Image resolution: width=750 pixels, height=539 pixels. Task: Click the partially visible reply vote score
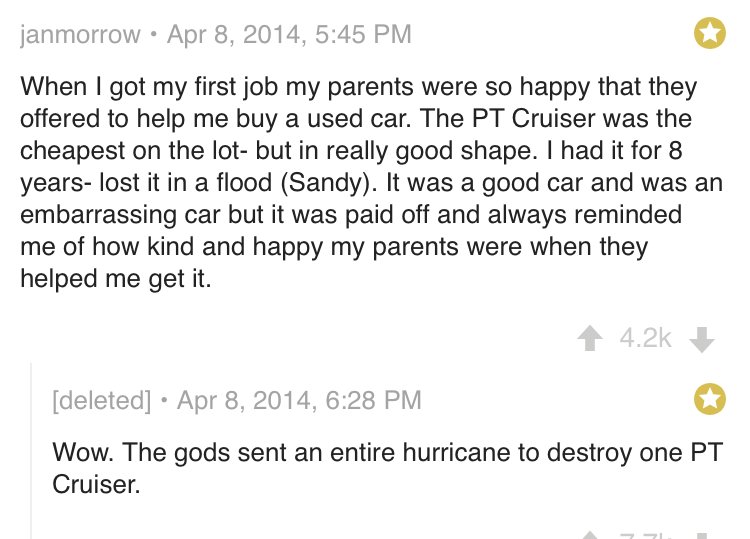(646, 536)
